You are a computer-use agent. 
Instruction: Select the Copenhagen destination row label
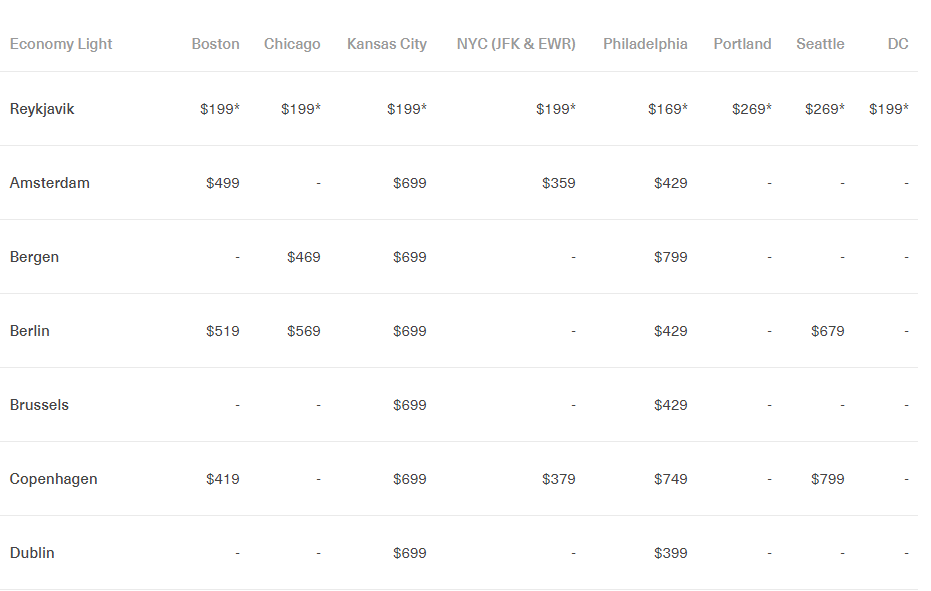pos(54,479)
